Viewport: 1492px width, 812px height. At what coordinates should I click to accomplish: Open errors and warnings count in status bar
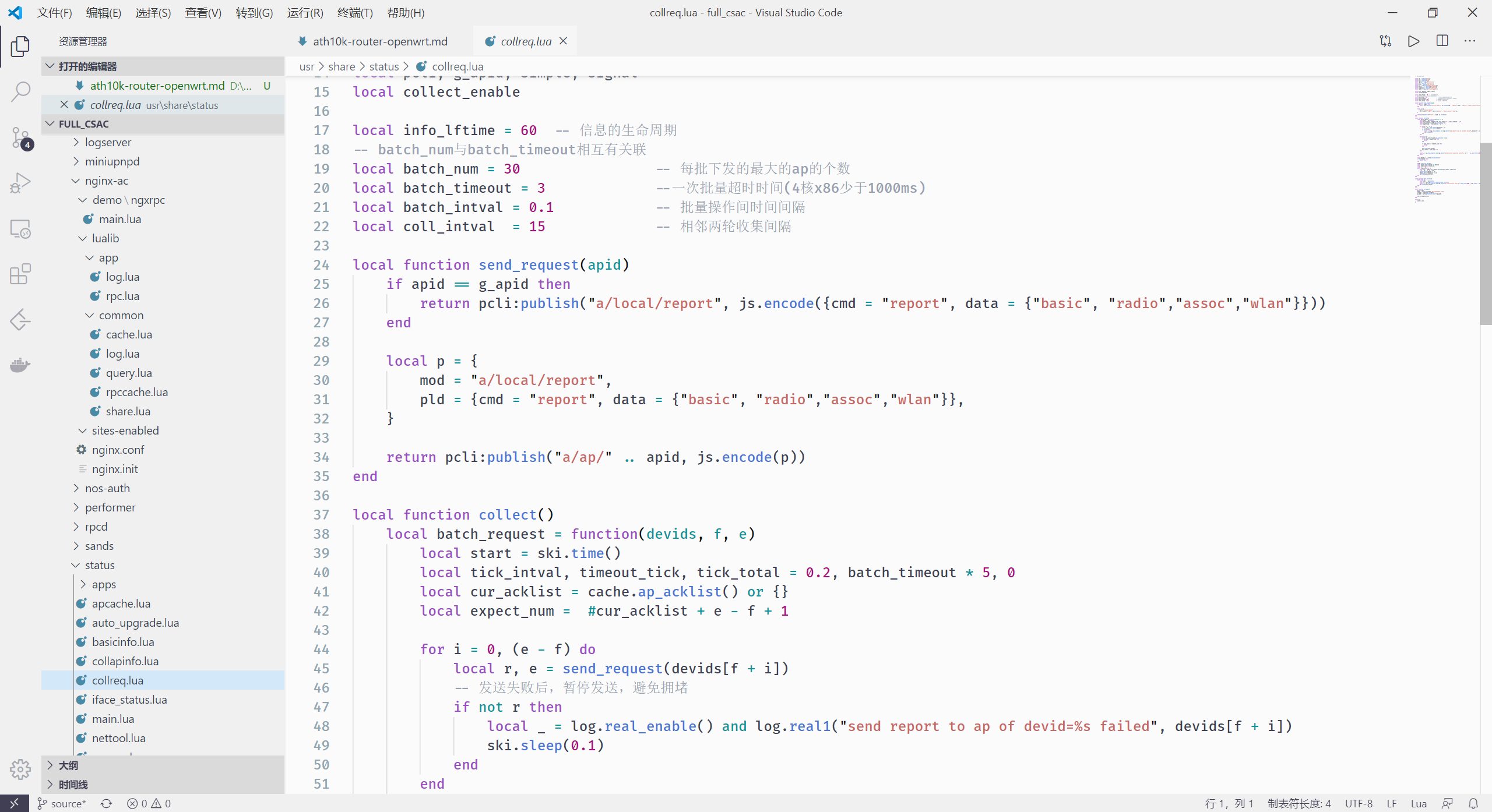pyautogui.click(x=149, y=803)
